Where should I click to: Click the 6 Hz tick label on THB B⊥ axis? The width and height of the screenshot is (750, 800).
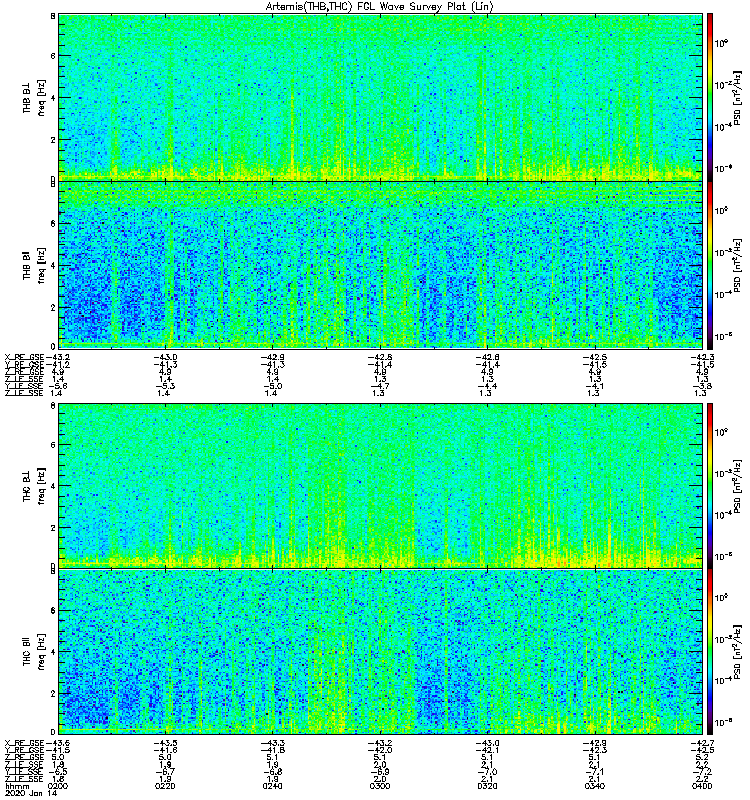(x=53, y=56)
